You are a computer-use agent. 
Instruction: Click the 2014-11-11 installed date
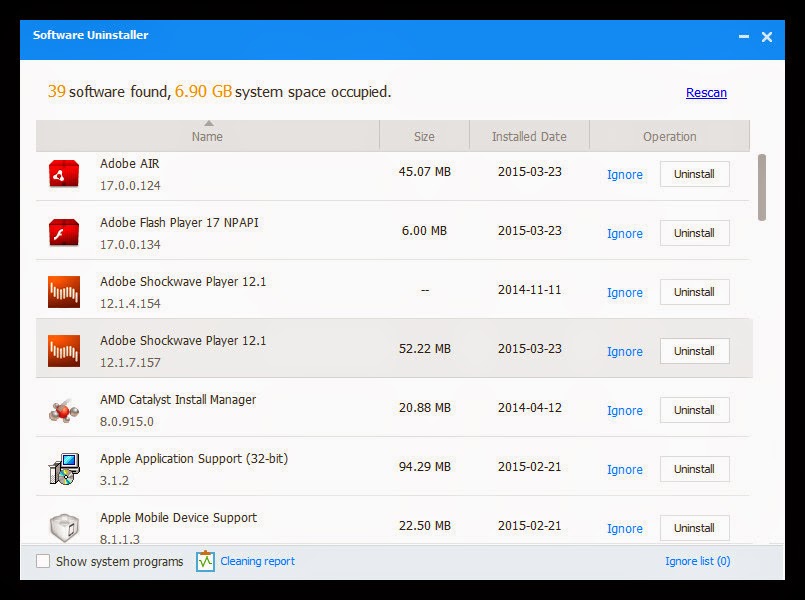pyautogui.click(x=529, y=290)
